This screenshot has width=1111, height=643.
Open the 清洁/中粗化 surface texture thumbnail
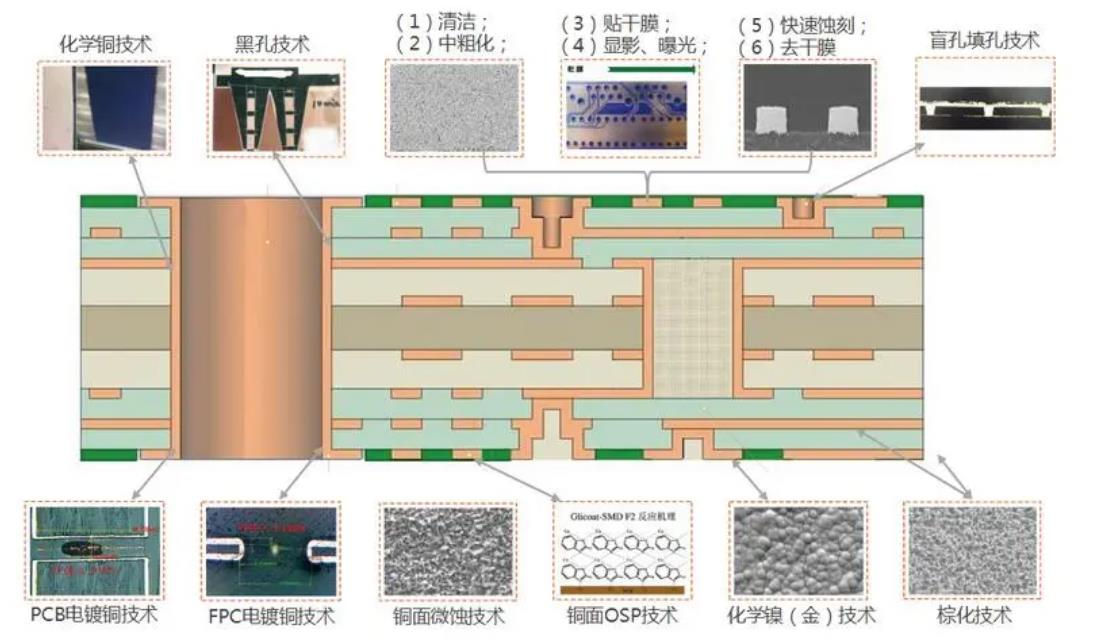pos(454,108)
